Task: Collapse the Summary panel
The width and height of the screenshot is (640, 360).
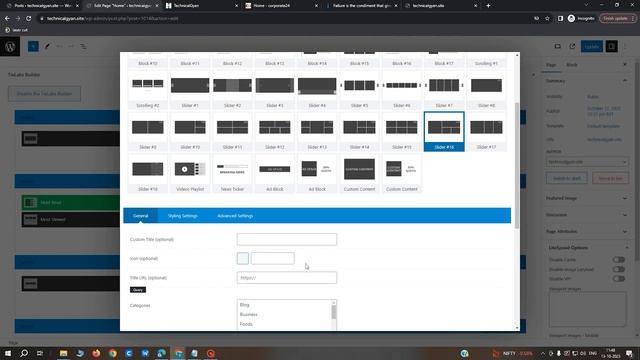Action: (x=587, y=81)
